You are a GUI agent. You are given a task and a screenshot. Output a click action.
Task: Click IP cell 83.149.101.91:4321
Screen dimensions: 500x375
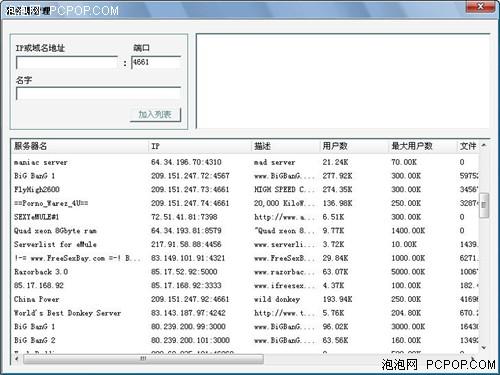[x=188, y=258]
